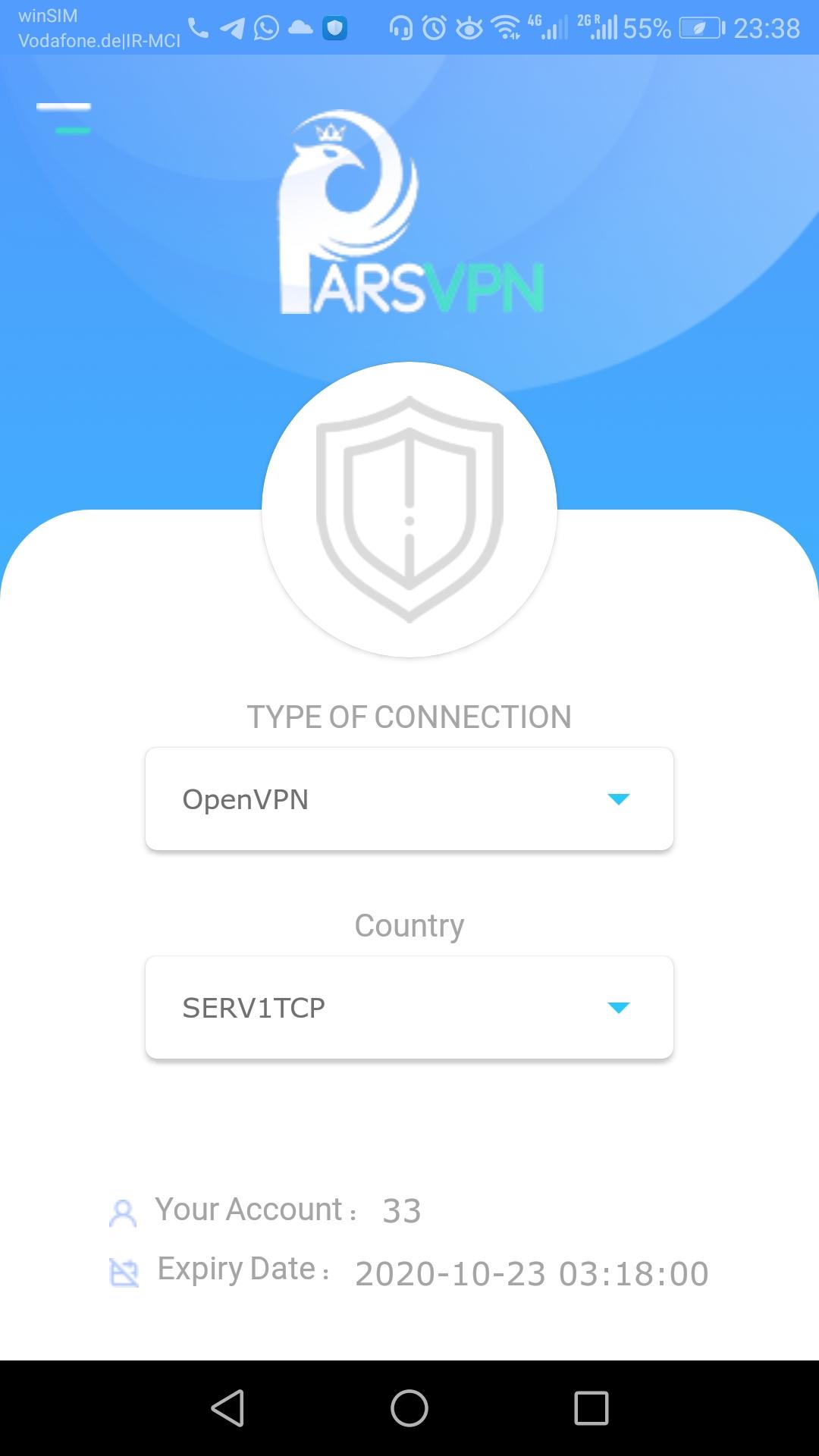Expand the connection type arrow

[x=619, y=799]
